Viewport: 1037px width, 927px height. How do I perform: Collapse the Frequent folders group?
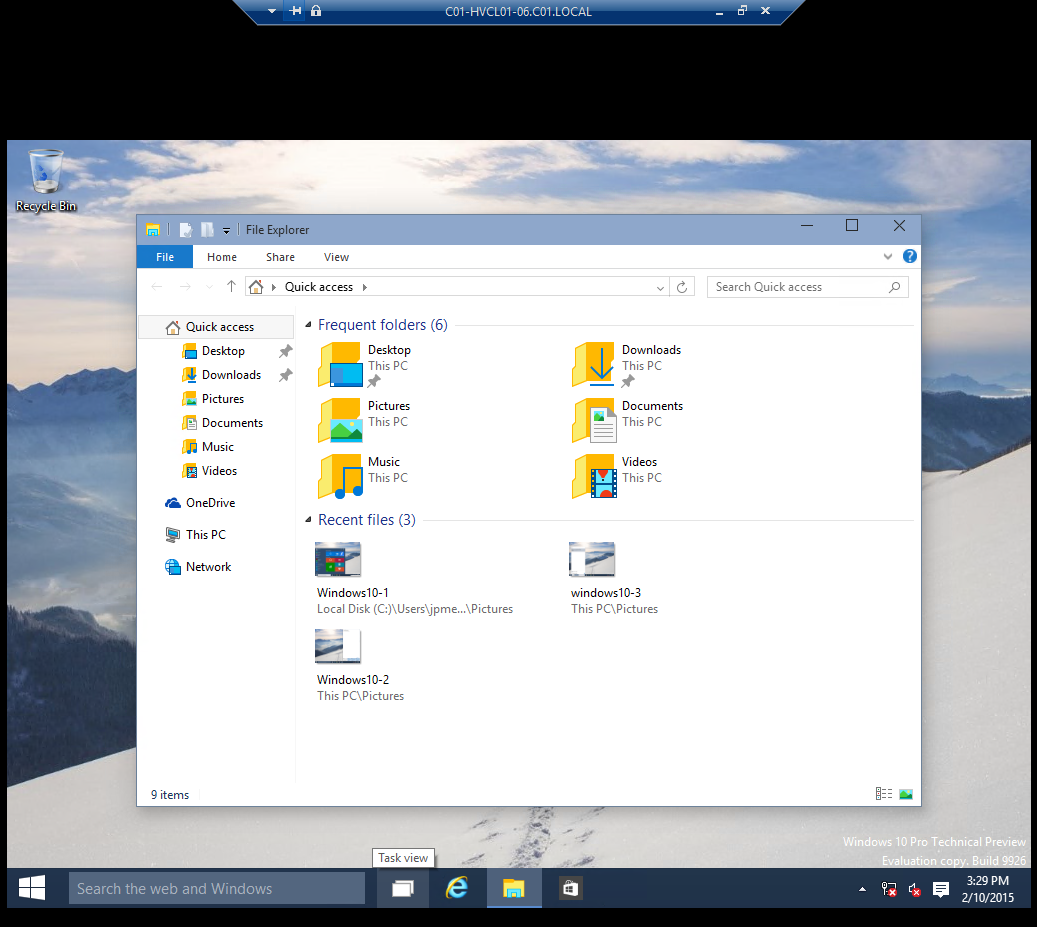tap(308, 325)
